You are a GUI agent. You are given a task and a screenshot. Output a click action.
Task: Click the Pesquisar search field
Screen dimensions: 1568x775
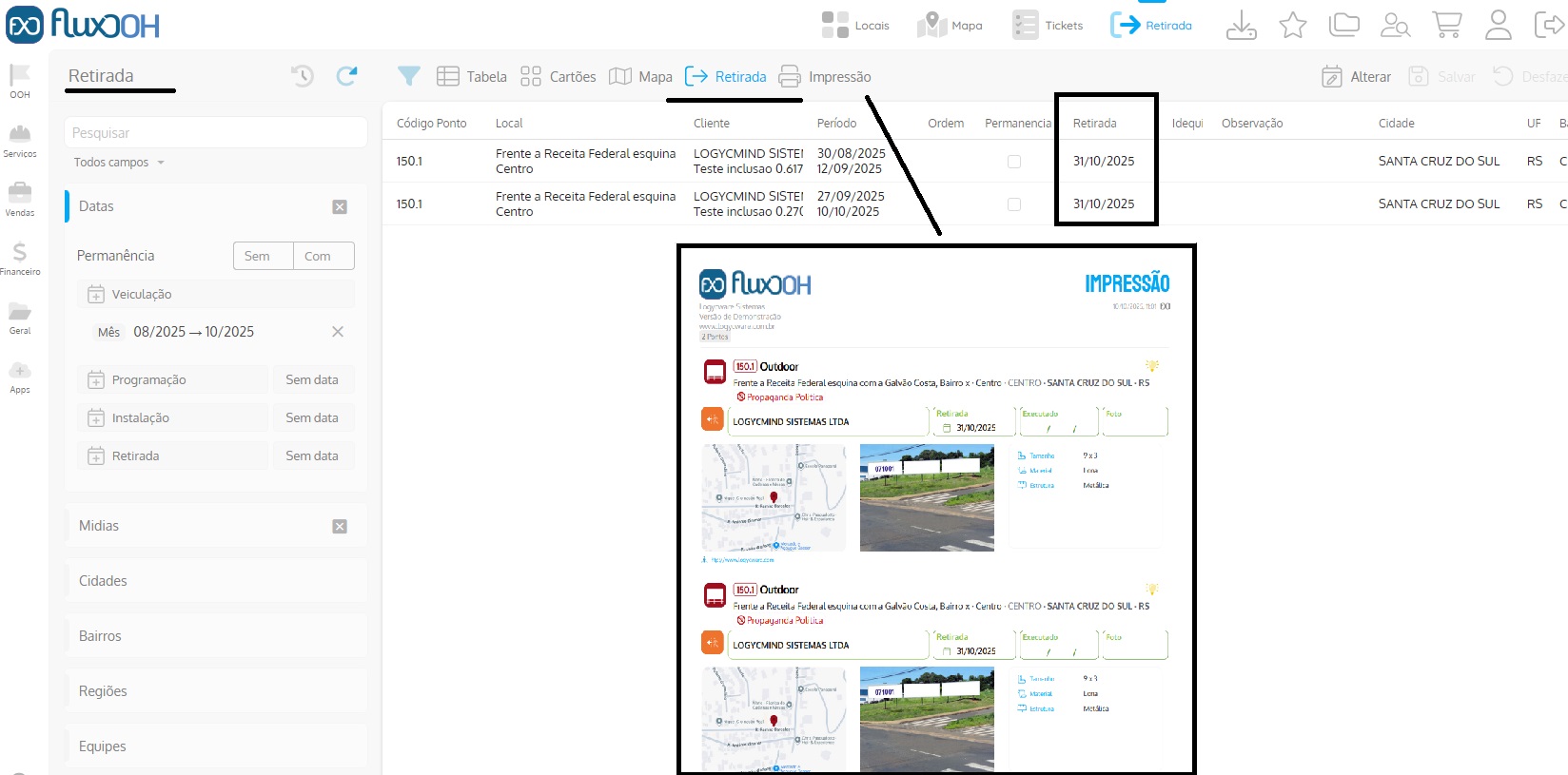click(215, 133)
